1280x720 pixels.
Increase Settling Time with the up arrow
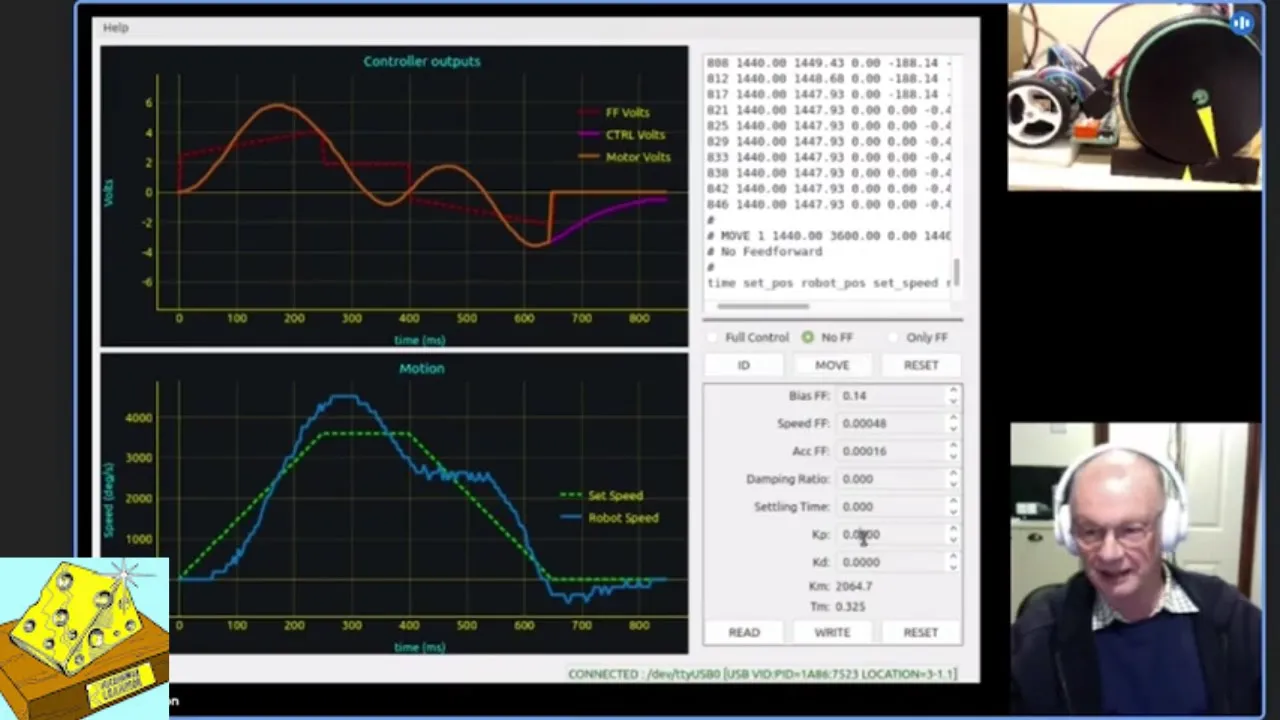[953, 502]
